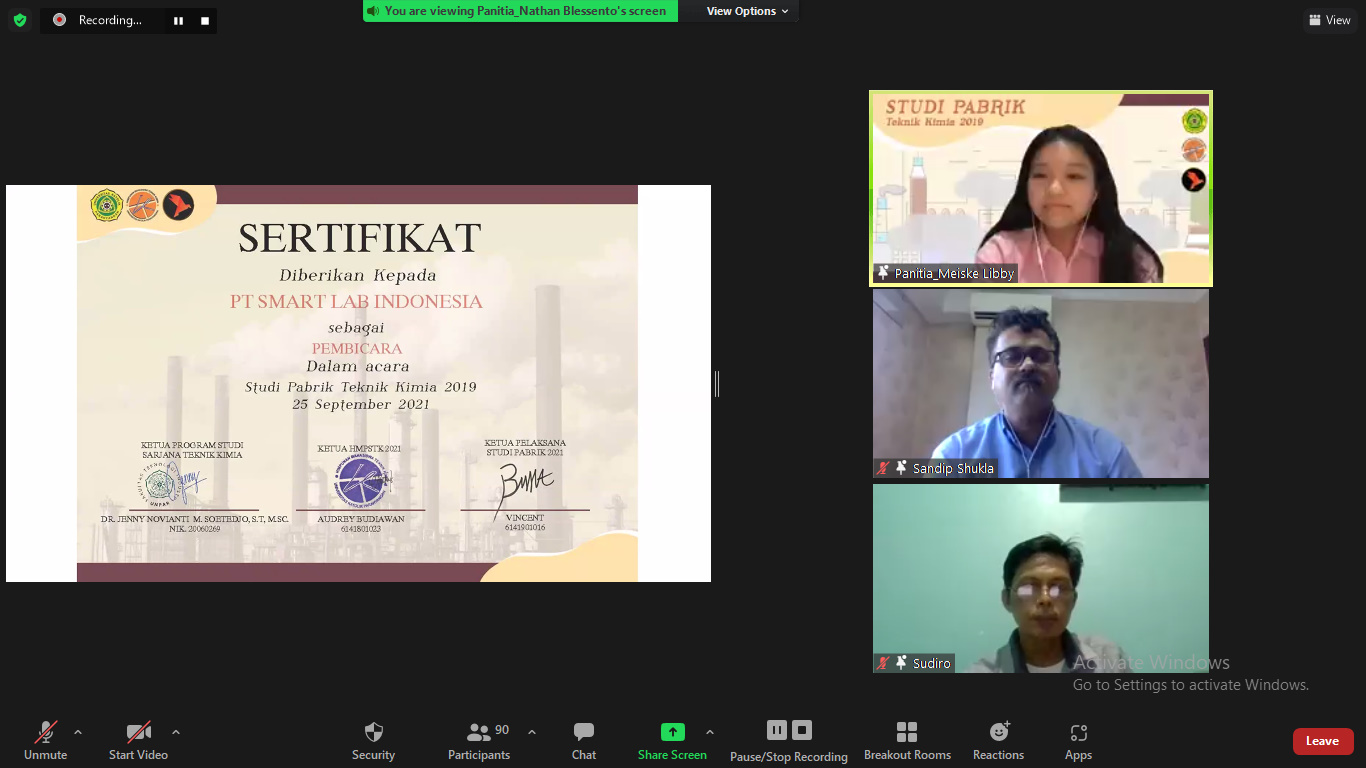Image resolution: width=1366 pixels, height=768 pixels.
Task: Expand the audio settings arrow
Action: click(78, 732)
